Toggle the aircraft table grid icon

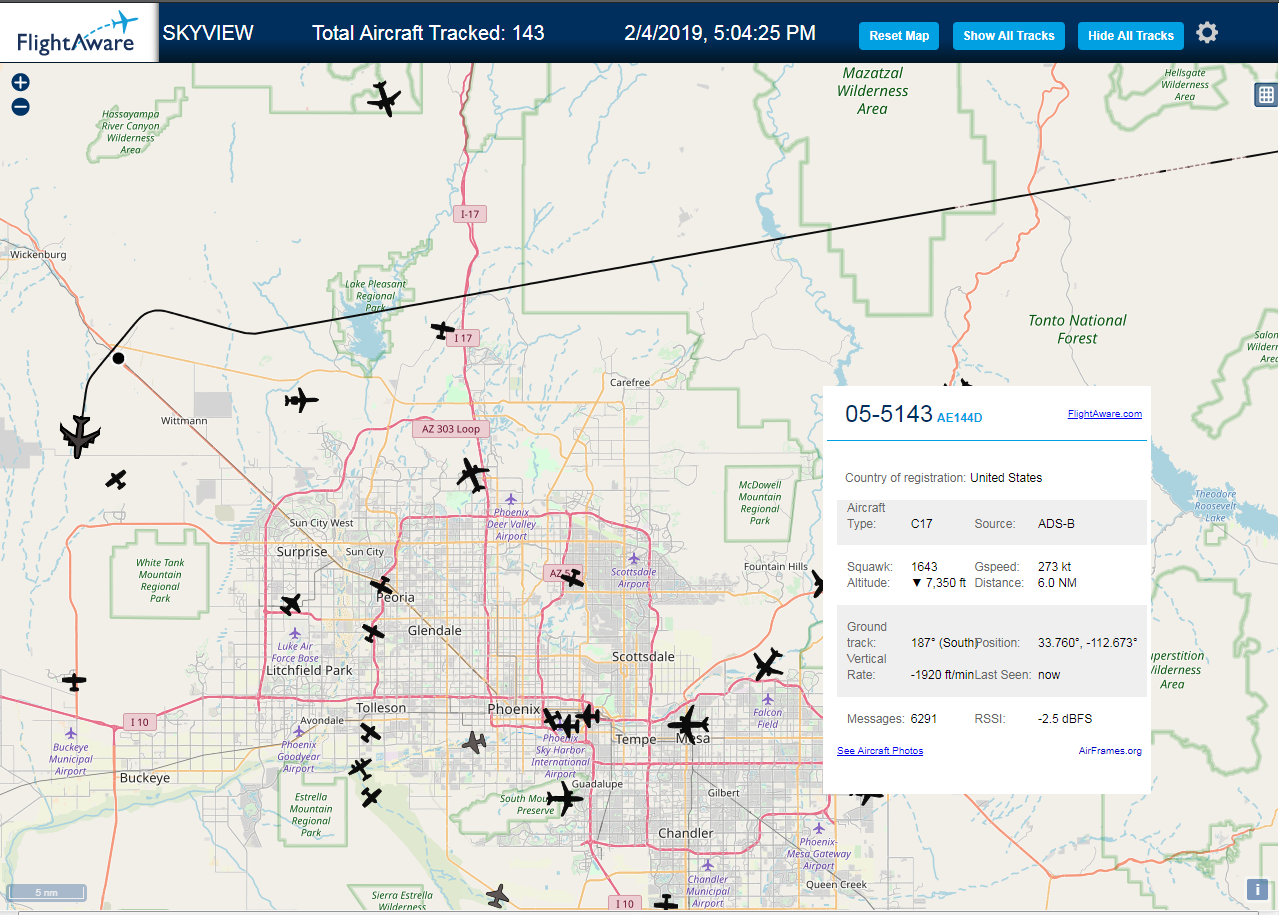1266,95
